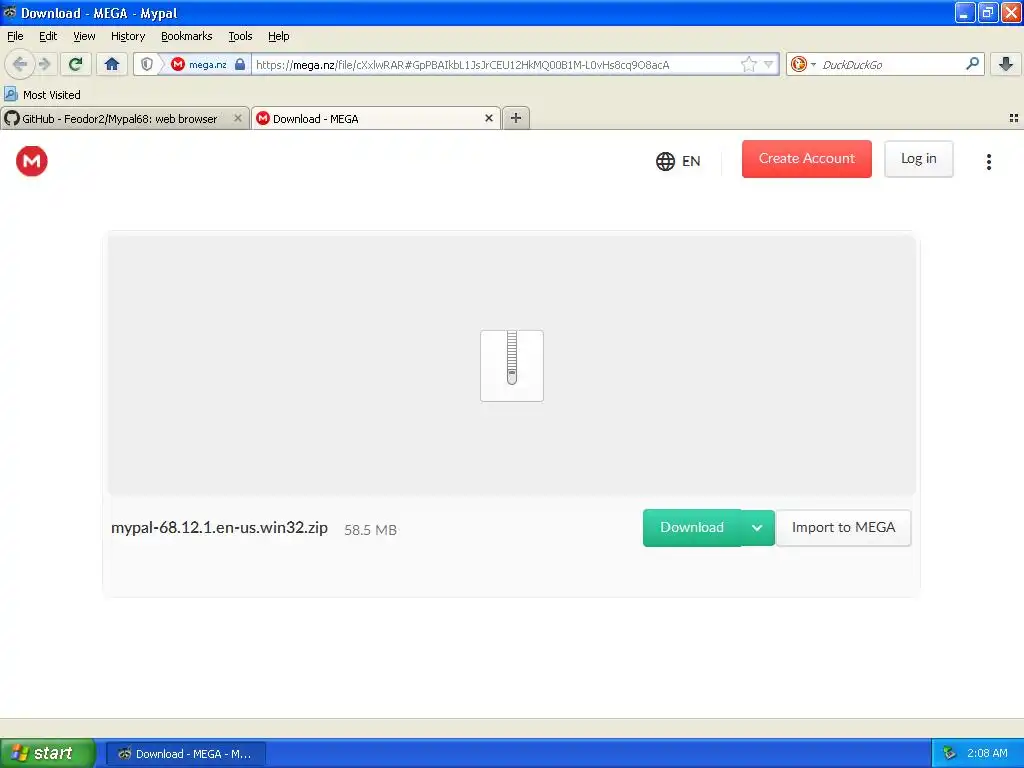Open the Tools menu
The height and width of the screenshot is (768, 1024).
point(240,36)
